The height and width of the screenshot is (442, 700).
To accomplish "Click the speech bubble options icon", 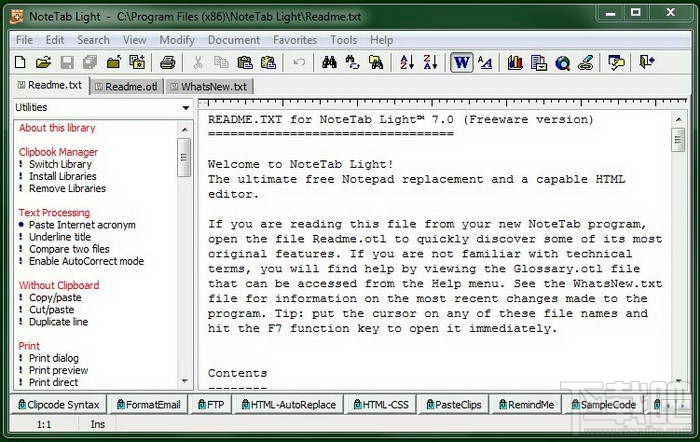I will pos(617,62).
